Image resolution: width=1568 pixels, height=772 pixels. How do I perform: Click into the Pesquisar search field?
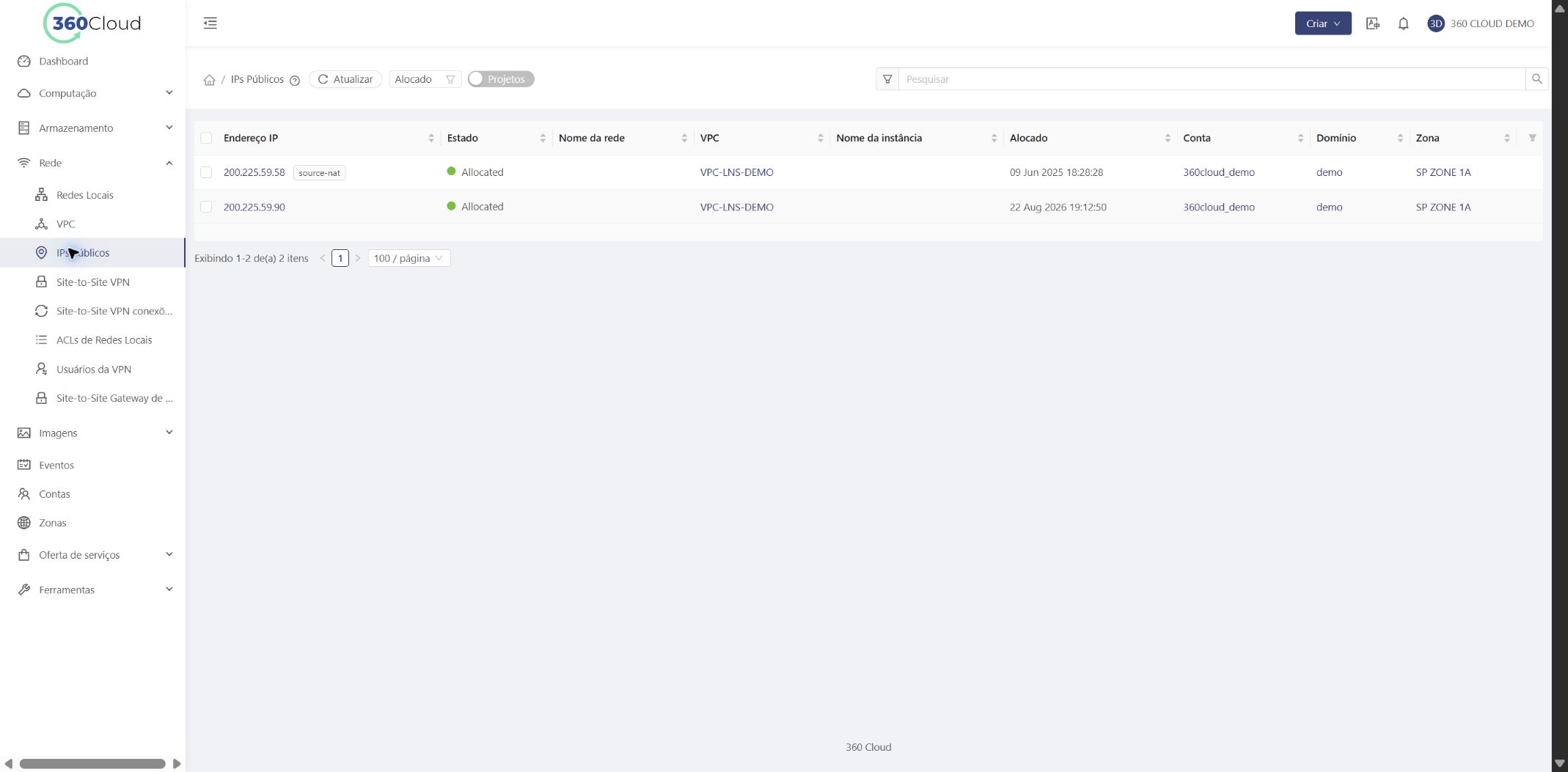(1212, 79)
